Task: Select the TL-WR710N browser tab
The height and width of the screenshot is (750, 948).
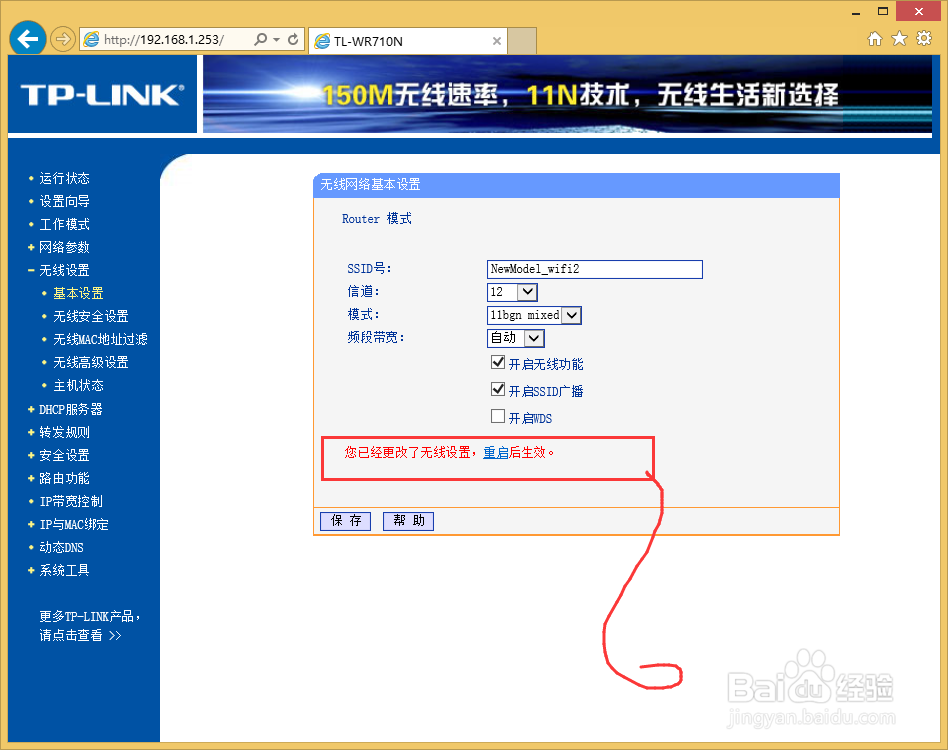Action: pos(407,41)
